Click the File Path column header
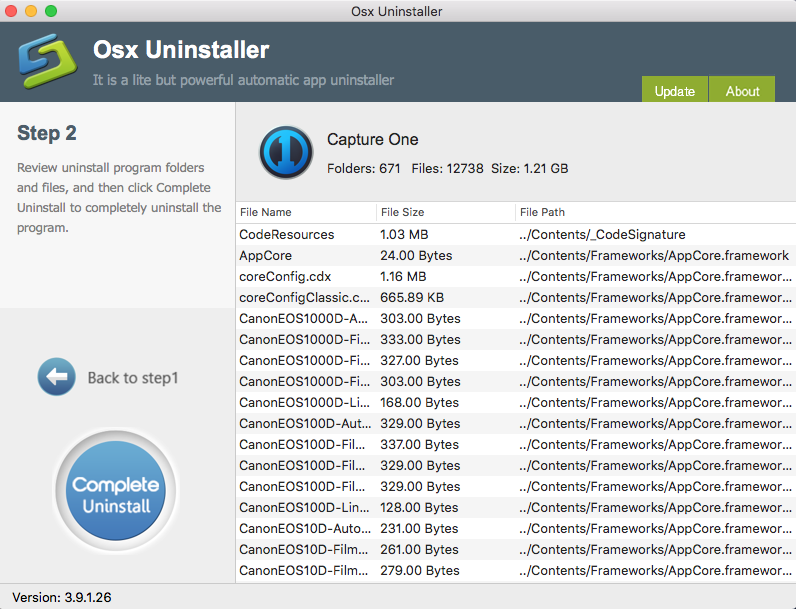 [x=543, y=212]
